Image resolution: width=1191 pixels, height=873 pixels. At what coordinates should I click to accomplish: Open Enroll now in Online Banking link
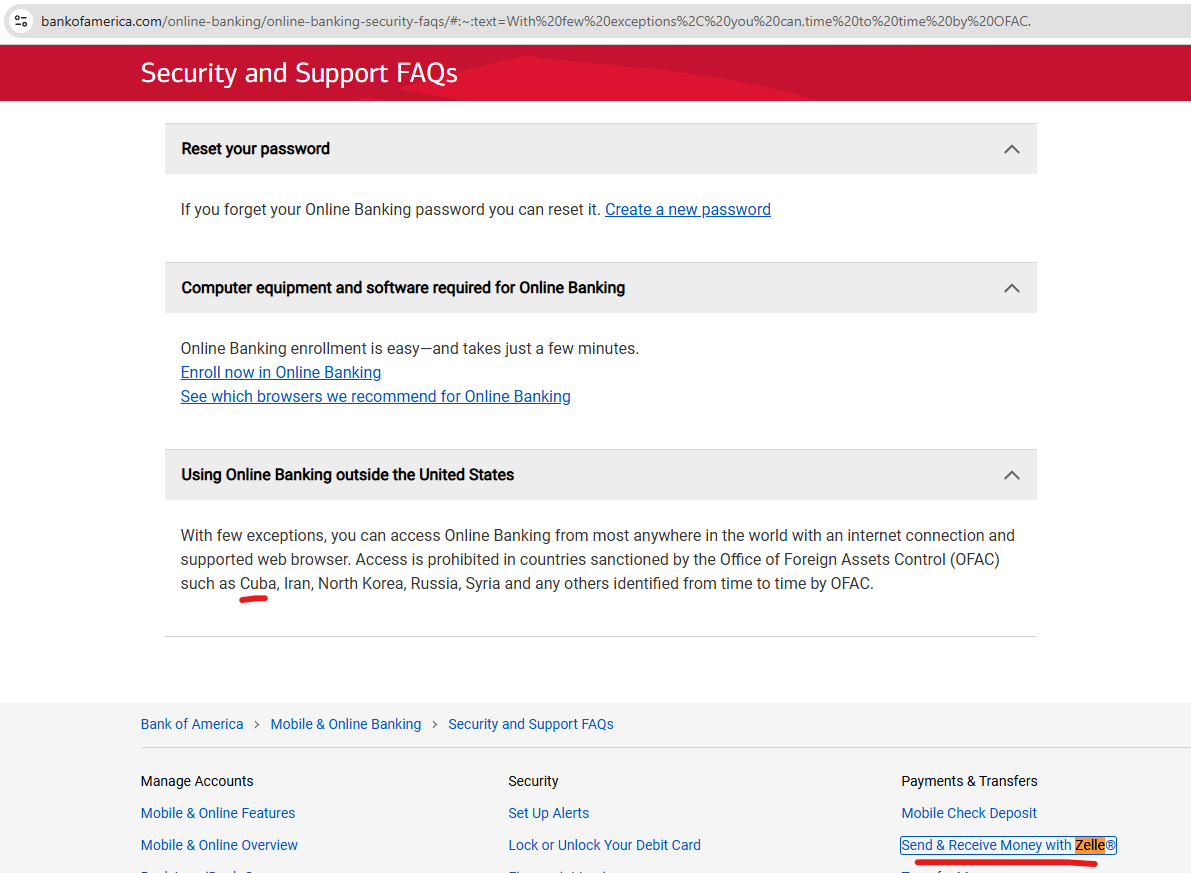[x=280, y=373]
